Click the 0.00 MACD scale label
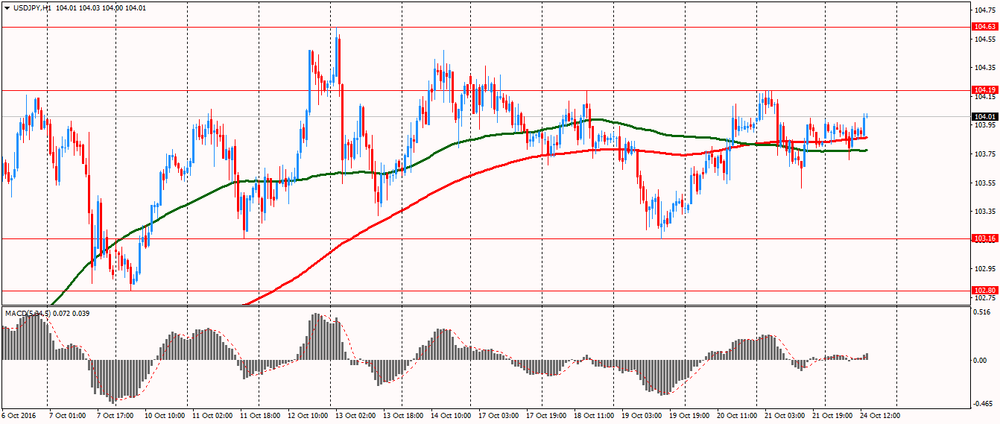Screen dimensions: 1000x424 [x=982, y=360]
